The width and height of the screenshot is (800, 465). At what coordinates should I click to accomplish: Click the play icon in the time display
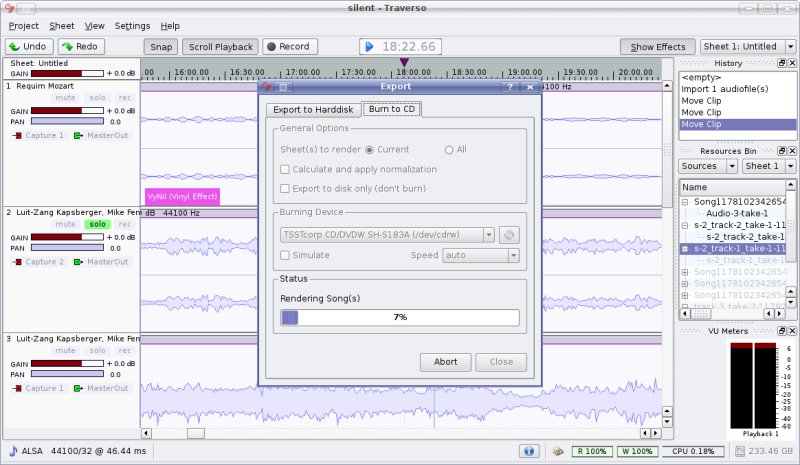(x=369, y=47)
